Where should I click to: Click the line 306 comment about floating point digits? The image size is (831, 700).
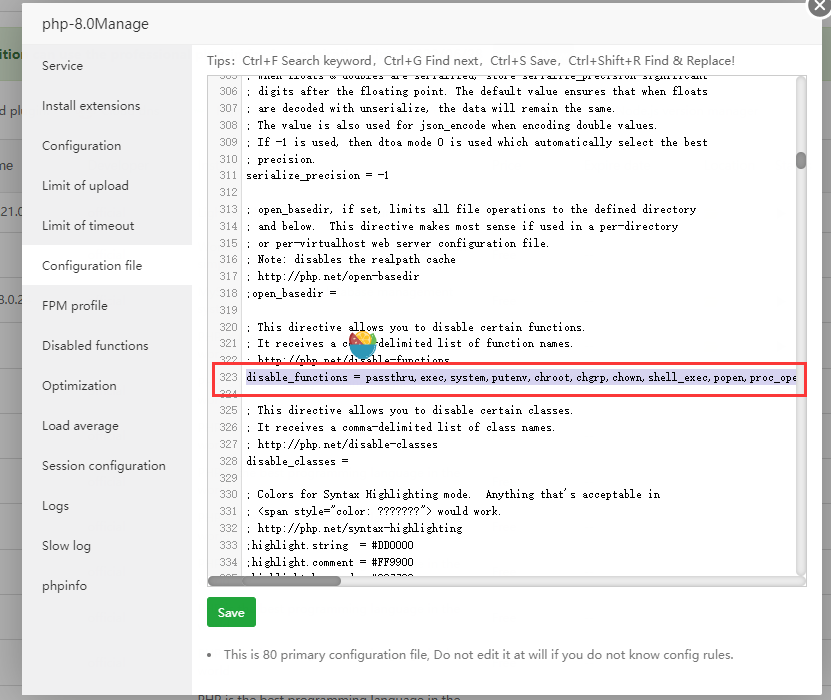[x=477, y=91]
